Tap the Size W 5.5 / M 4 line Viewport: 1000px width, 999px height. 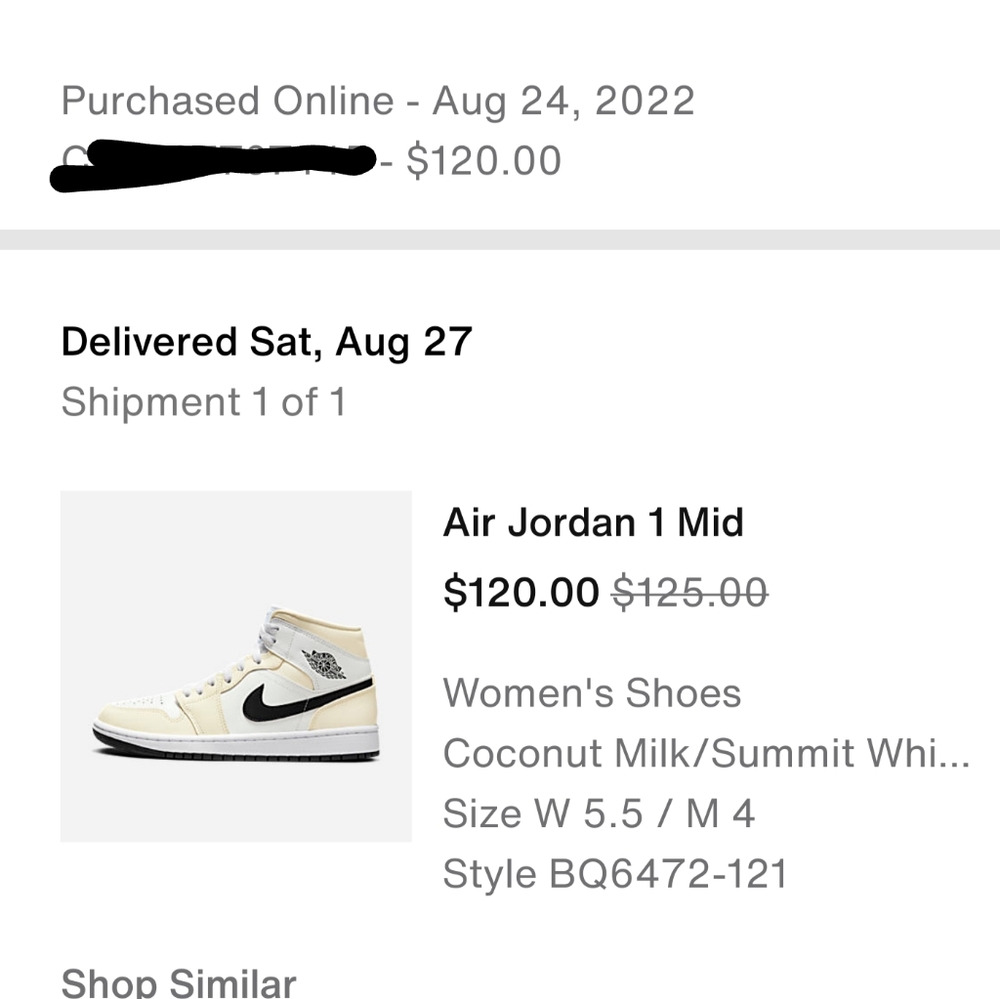(598, 813)
